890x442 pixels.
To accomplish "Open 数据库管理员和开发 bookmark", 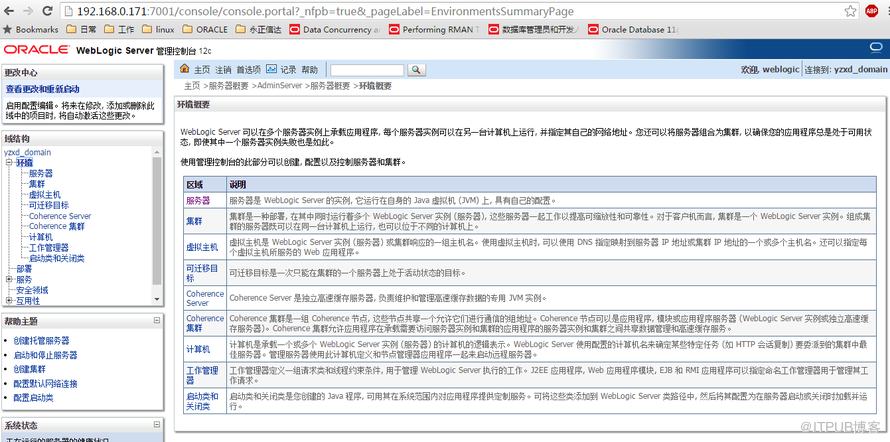I will [x=534, y=30].
